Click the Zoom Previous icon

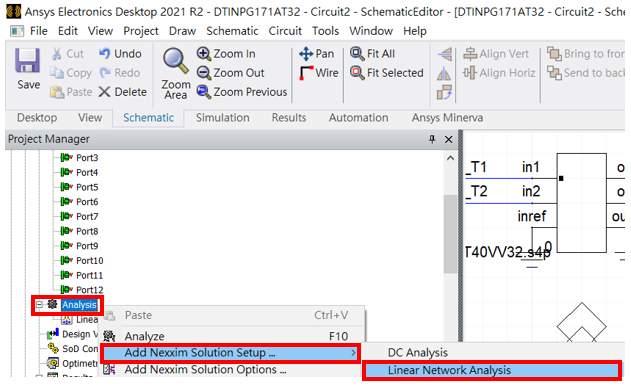(x=204, y=92)
